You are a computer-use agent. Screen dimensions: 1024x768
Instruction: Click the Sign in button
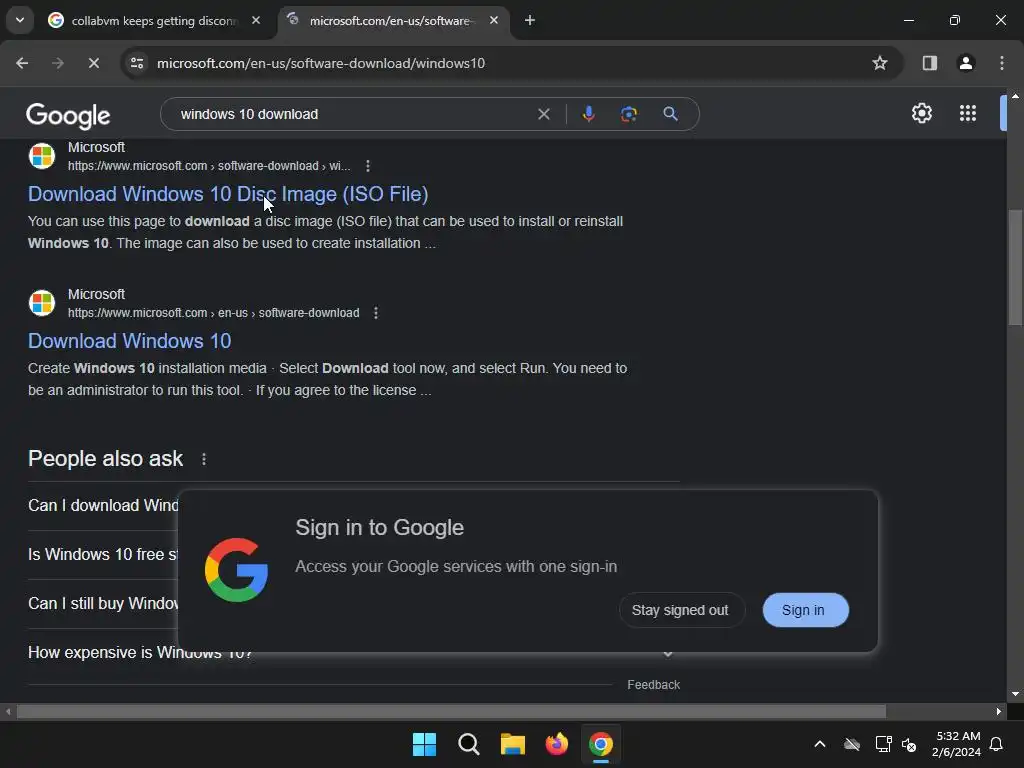pos(805,610)
